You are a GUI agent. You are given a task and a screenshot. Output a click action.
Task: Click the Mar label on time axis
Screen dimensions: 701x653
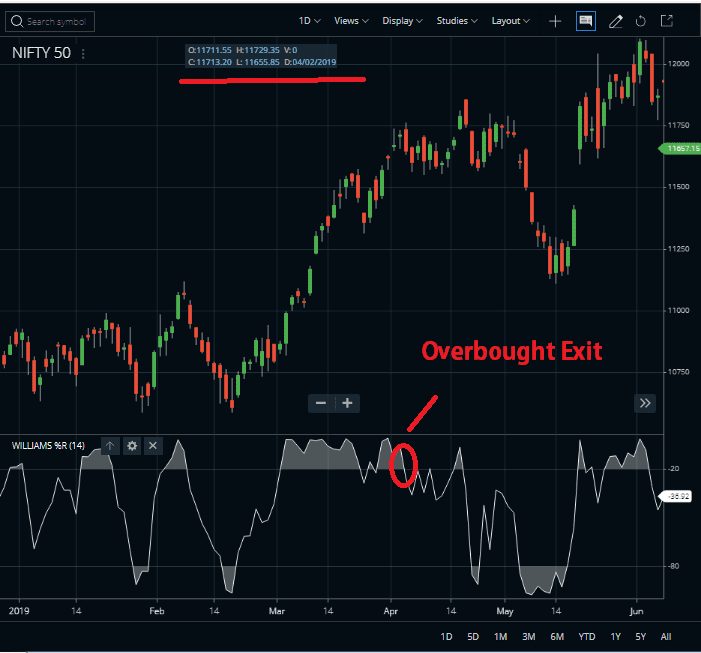pyautogui.click(x=277, y=611)
